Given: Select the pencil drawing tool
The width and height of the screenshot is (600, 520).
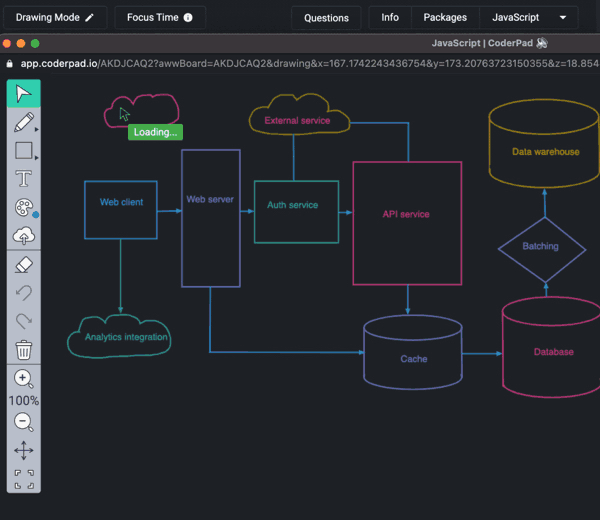Looking at the screenshot, I should coord(24,123).
